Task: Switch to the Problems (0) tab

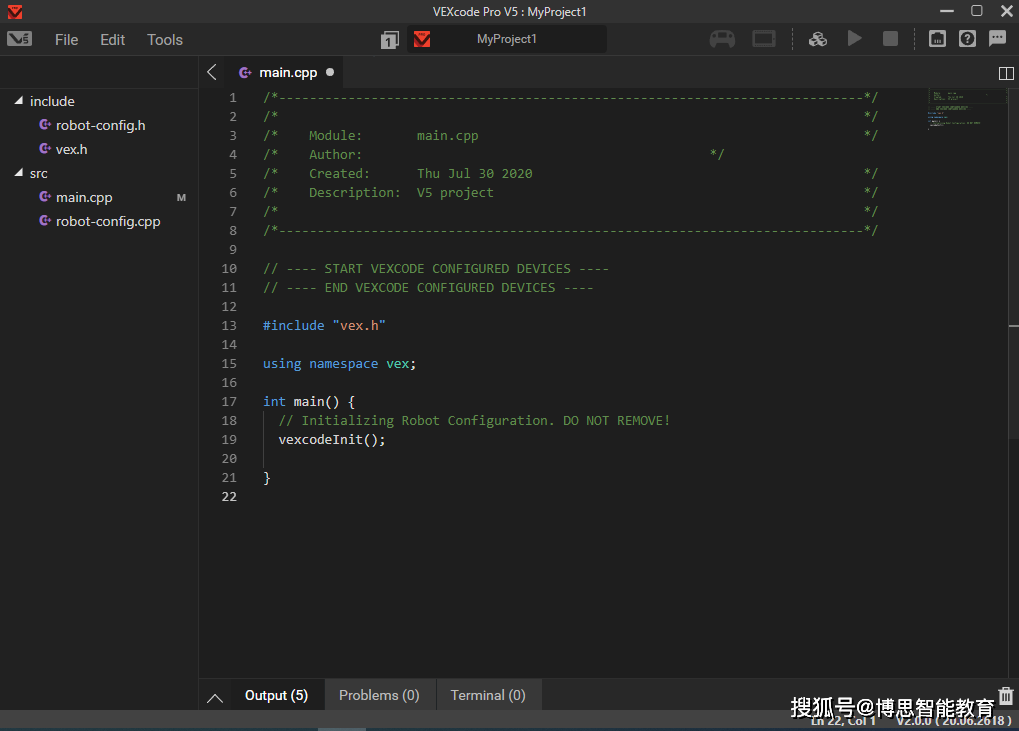Action: click(x=379, y=695)
